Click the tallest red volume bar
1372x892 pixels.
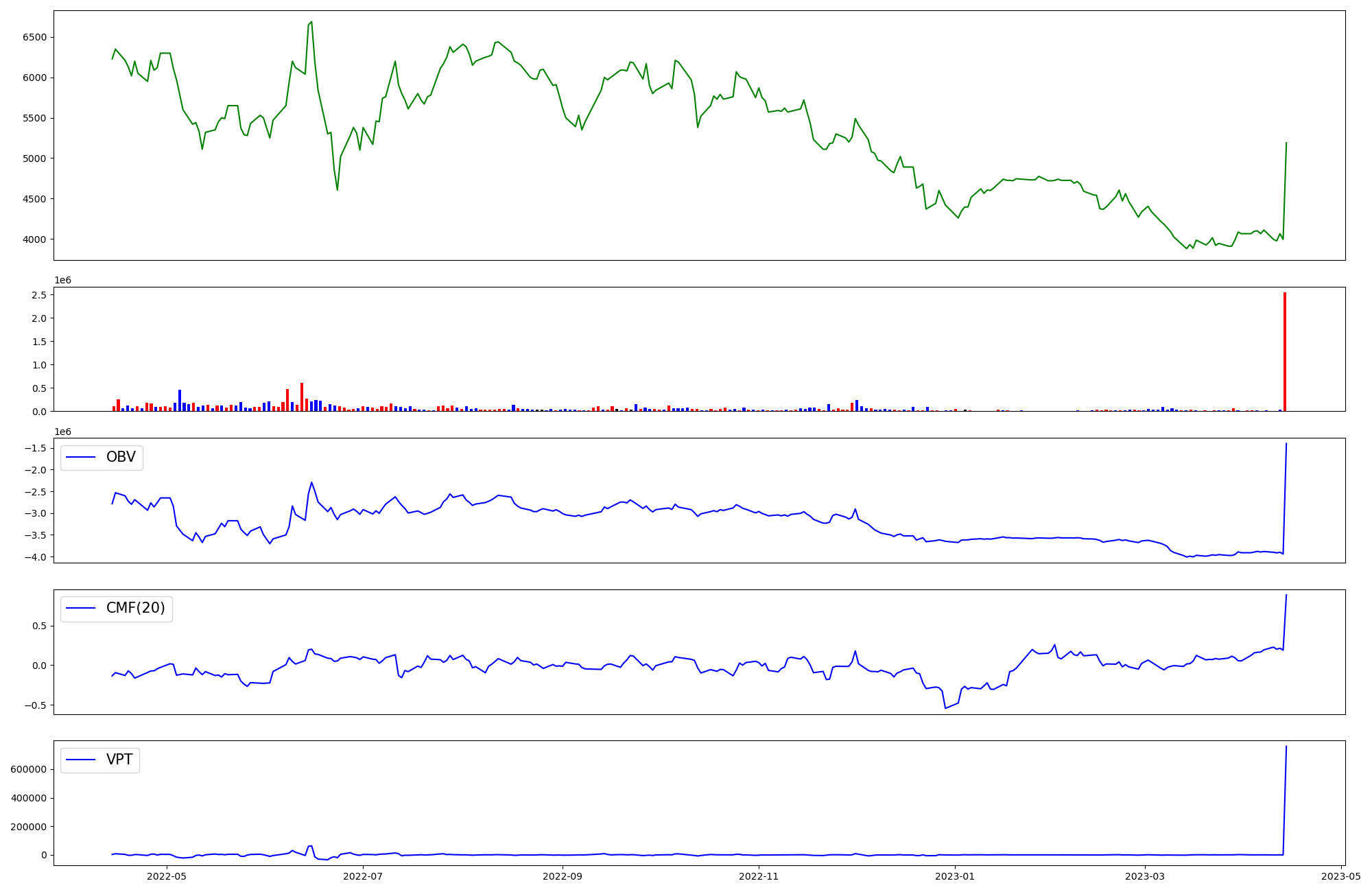[1284, 351]
